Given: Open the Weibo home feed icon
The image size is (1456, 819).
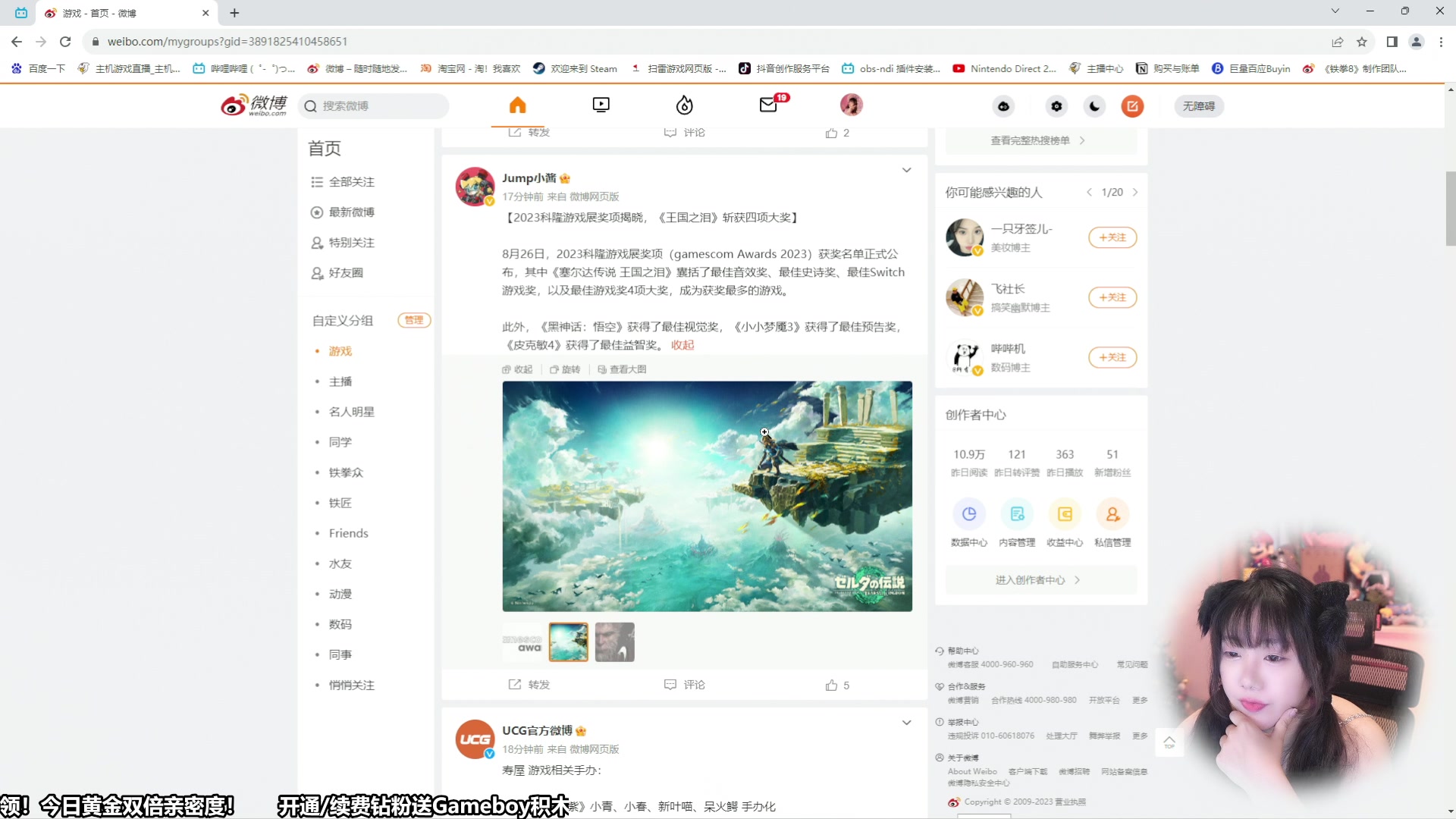Looking at the screenshot, I should pos(518,105).
